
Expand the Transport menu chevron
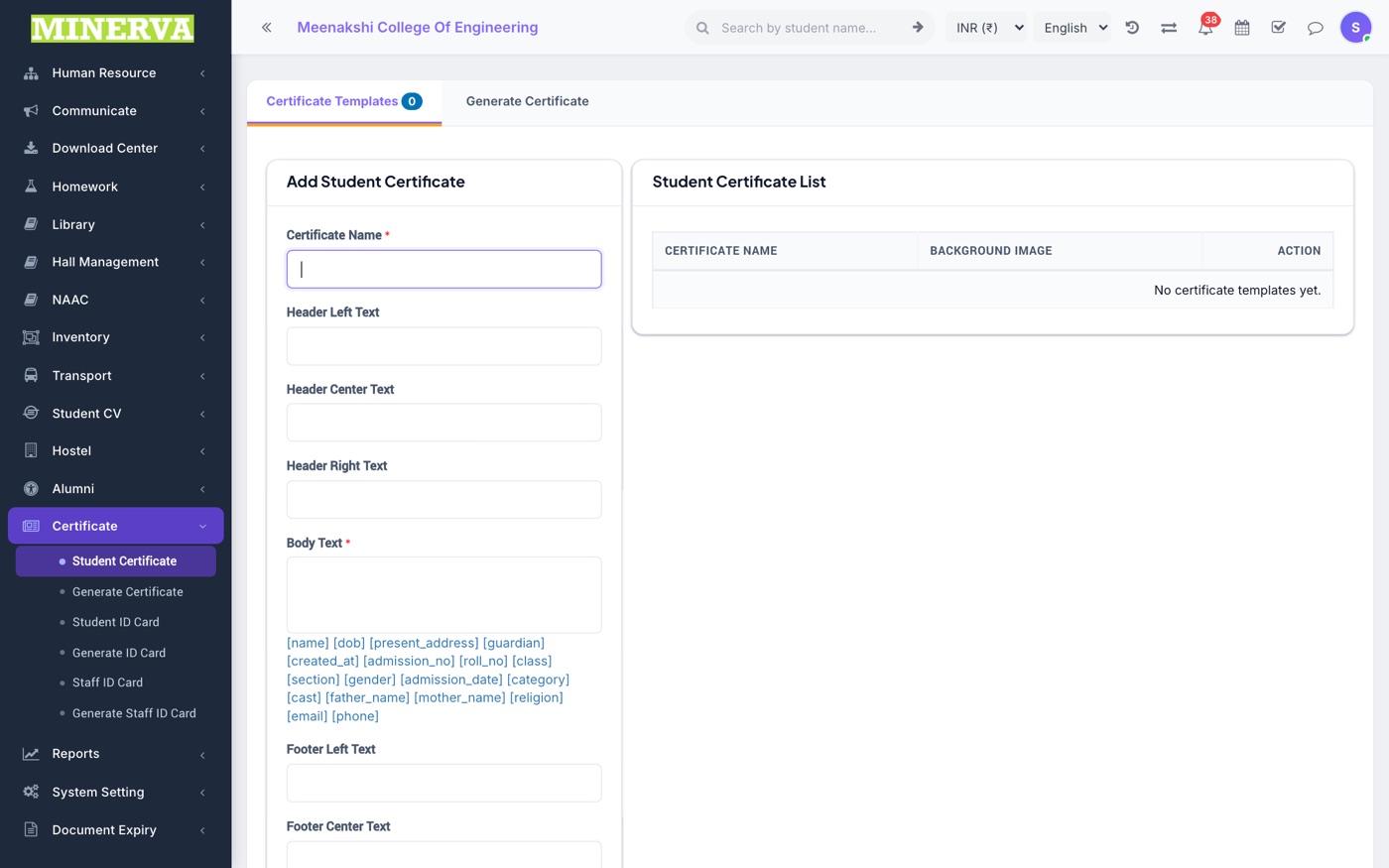[202, 376]
